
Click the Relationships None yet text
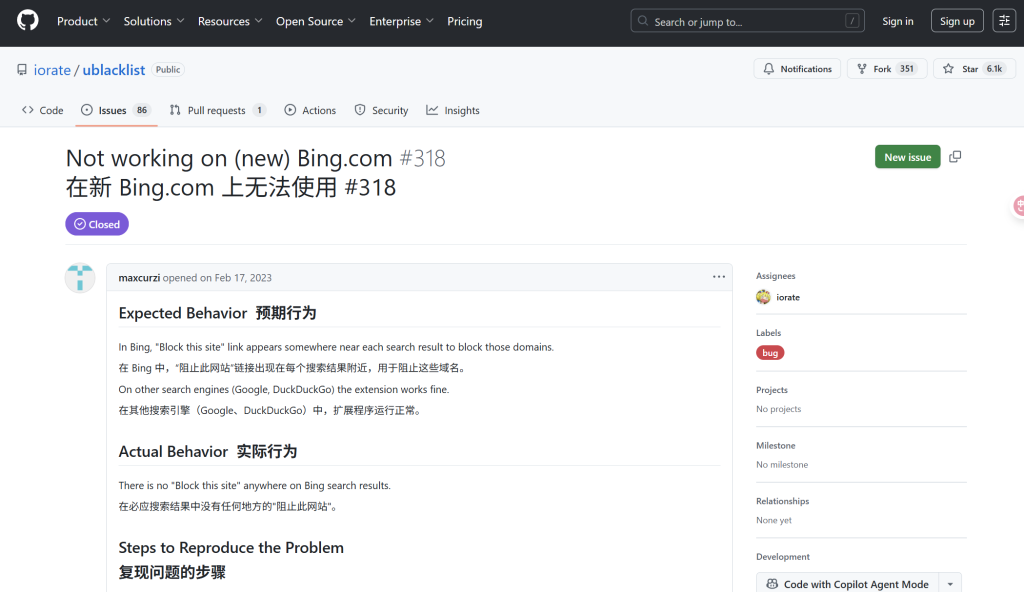point(774,520)
